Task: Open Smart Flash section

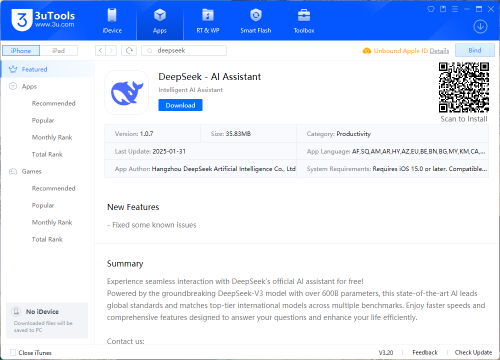Action: 256,21
